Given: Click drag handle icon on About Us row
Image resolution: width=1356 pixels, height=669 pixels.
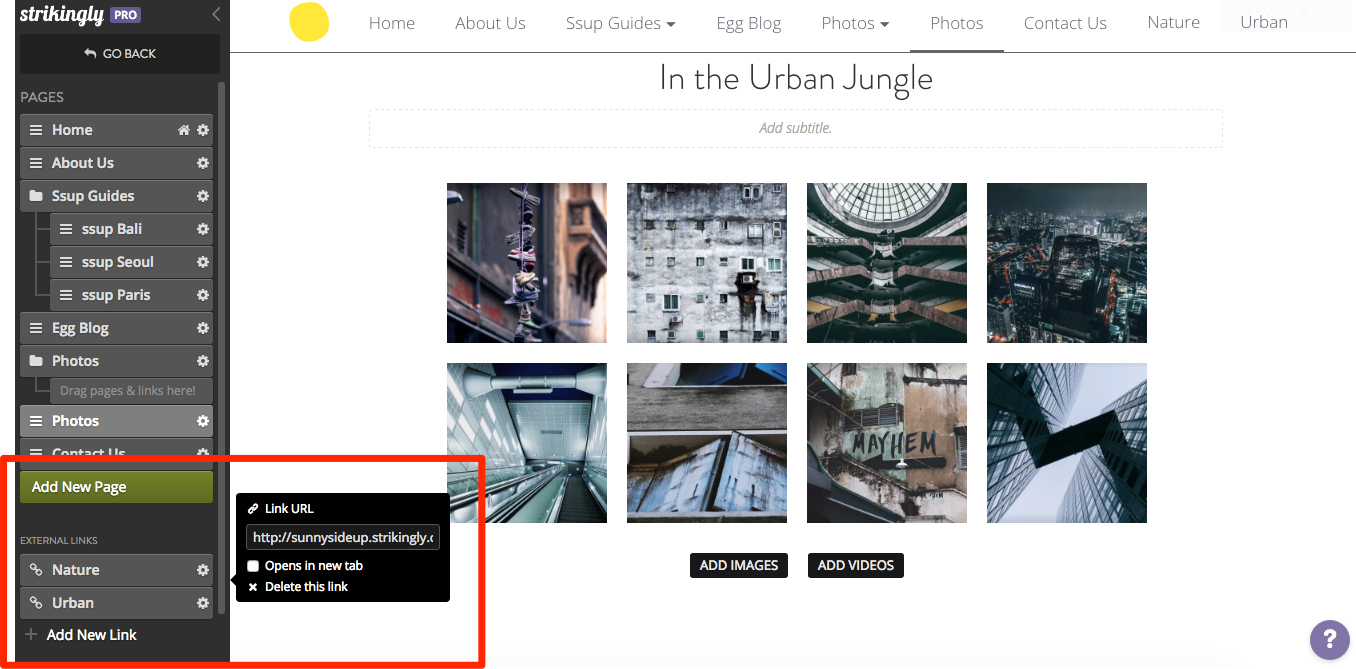Looking at the screenshot, I should [36, 163].
